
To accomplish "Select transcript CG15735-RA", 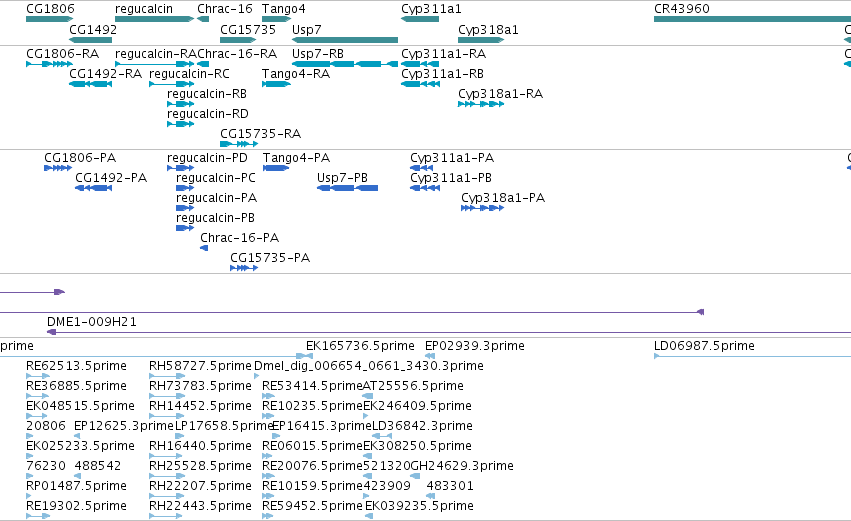I will 261,134.
